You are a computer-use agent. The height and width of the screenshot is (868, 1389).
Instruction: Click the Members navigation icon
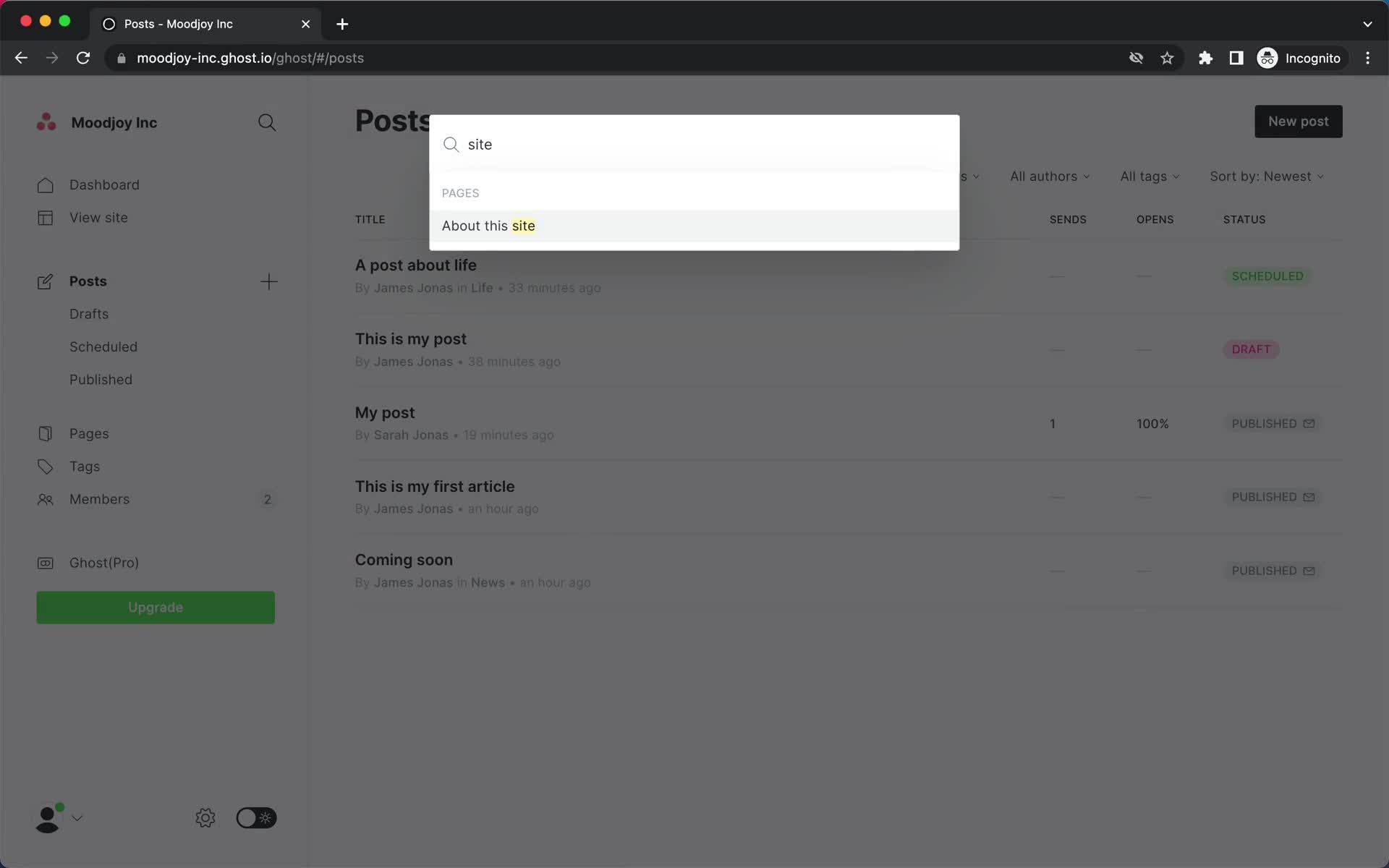tap(45, 499)
